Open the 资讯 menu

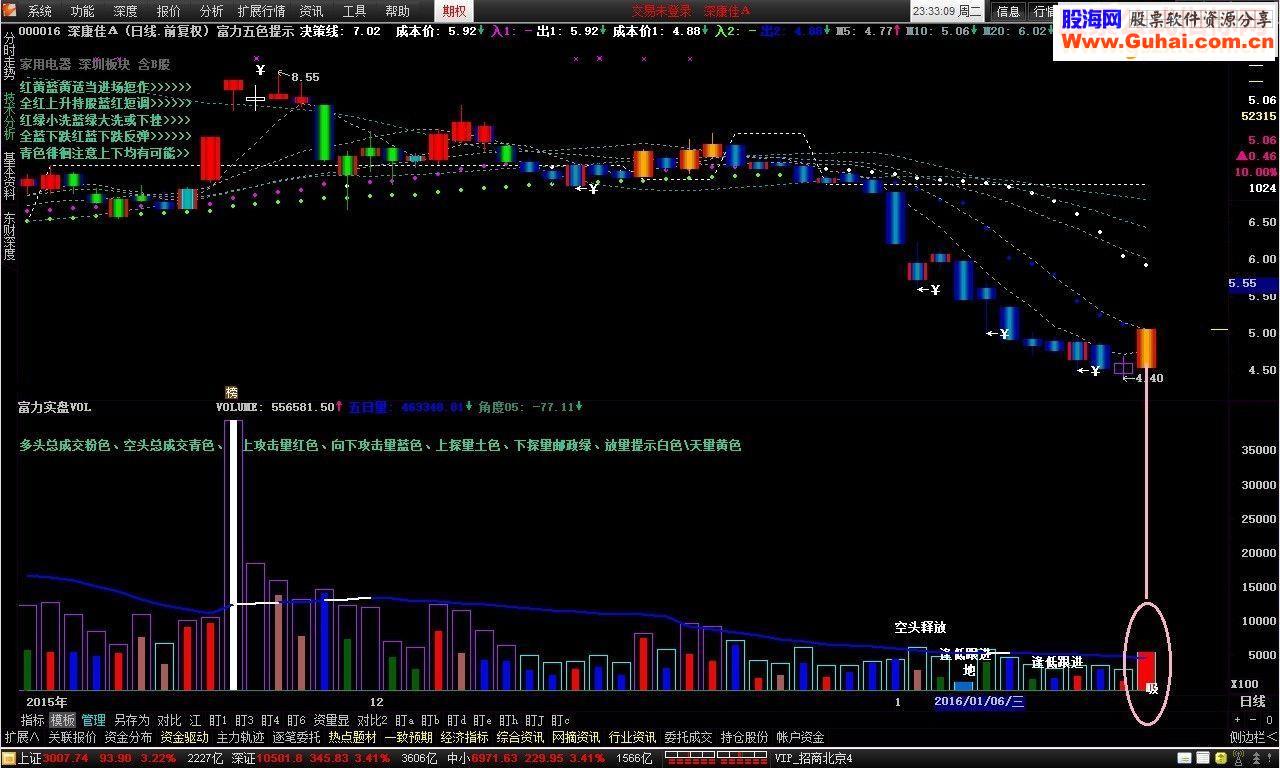(x=311, y=11)
